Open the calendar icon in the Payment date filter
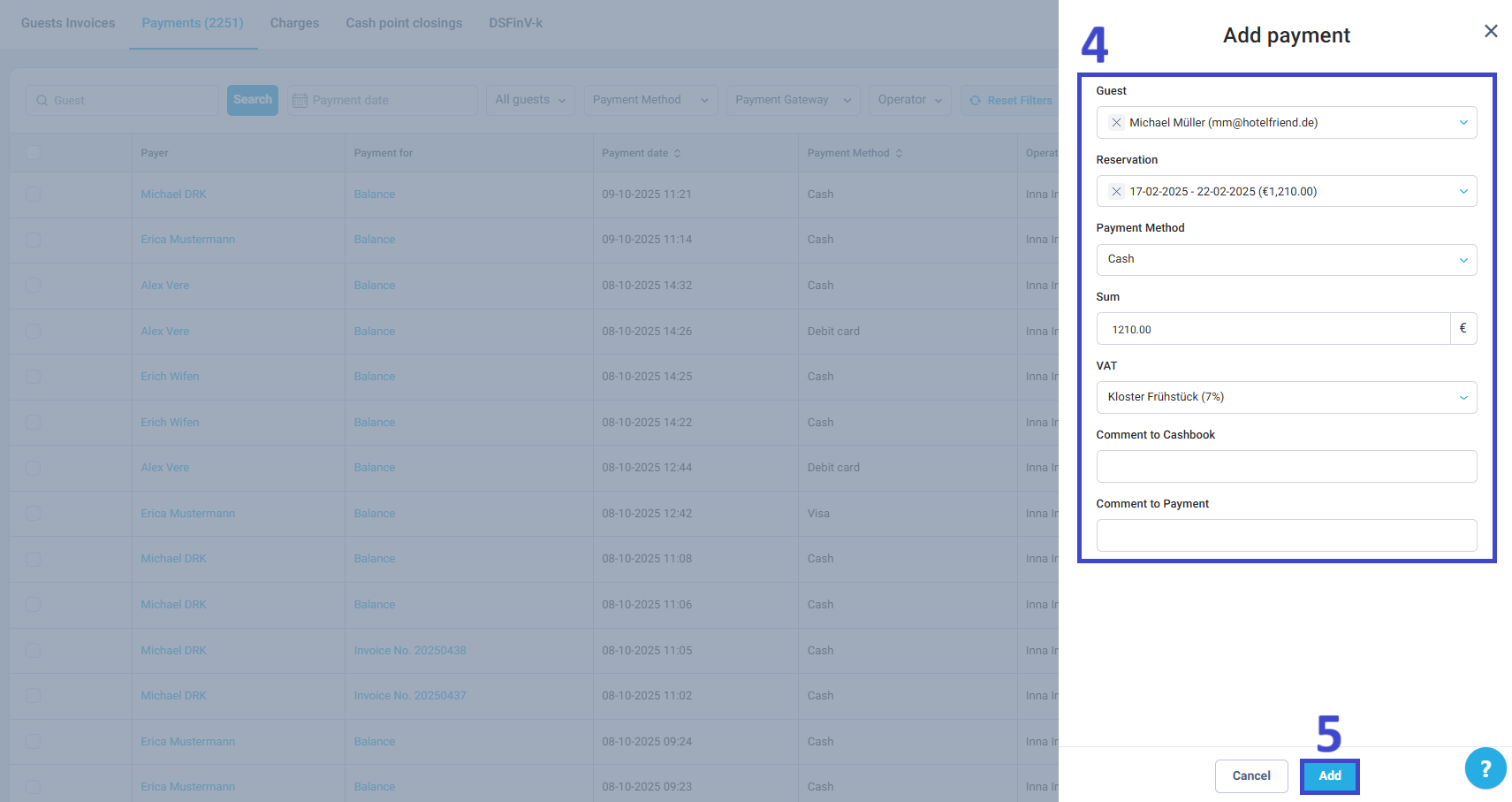The image size is (1512, 802). [x=300, y=100]
